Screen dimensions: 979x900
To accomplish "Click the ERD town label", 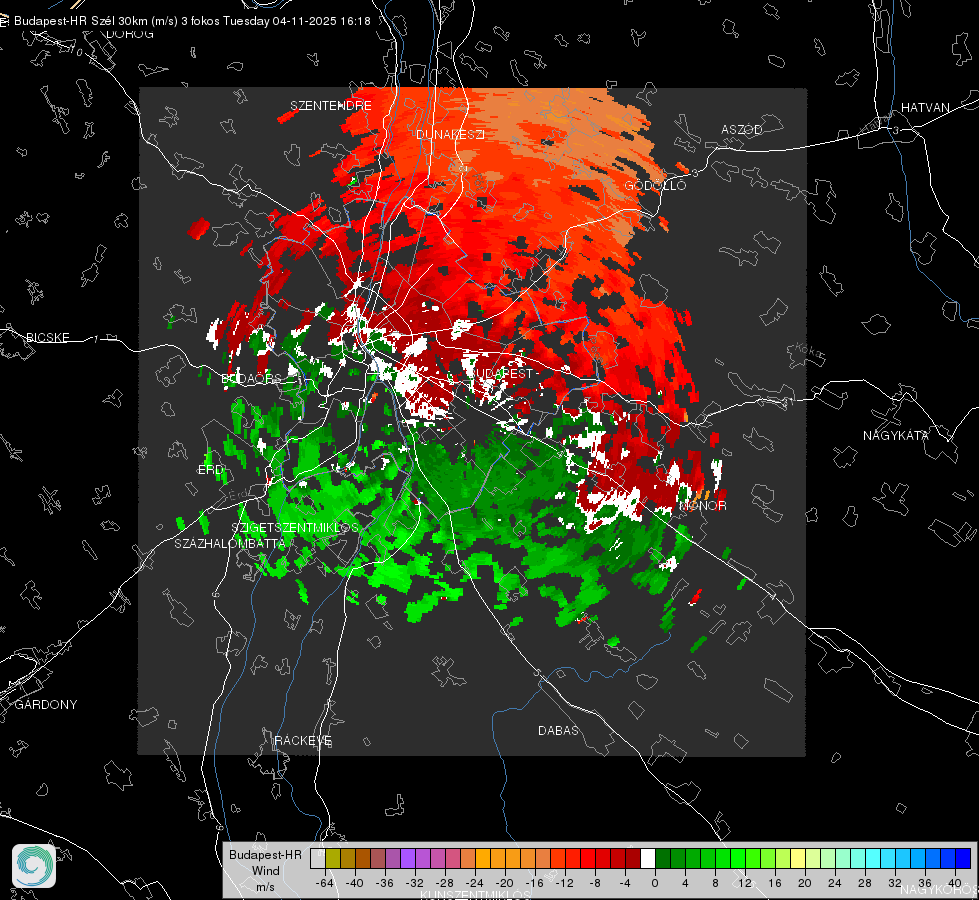I will coord(210,470).
